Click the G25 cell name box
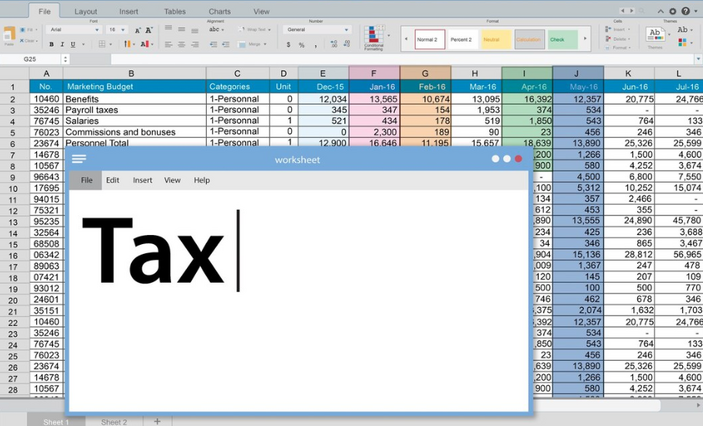This screenshot has width=703, height=426. [33, 59]
